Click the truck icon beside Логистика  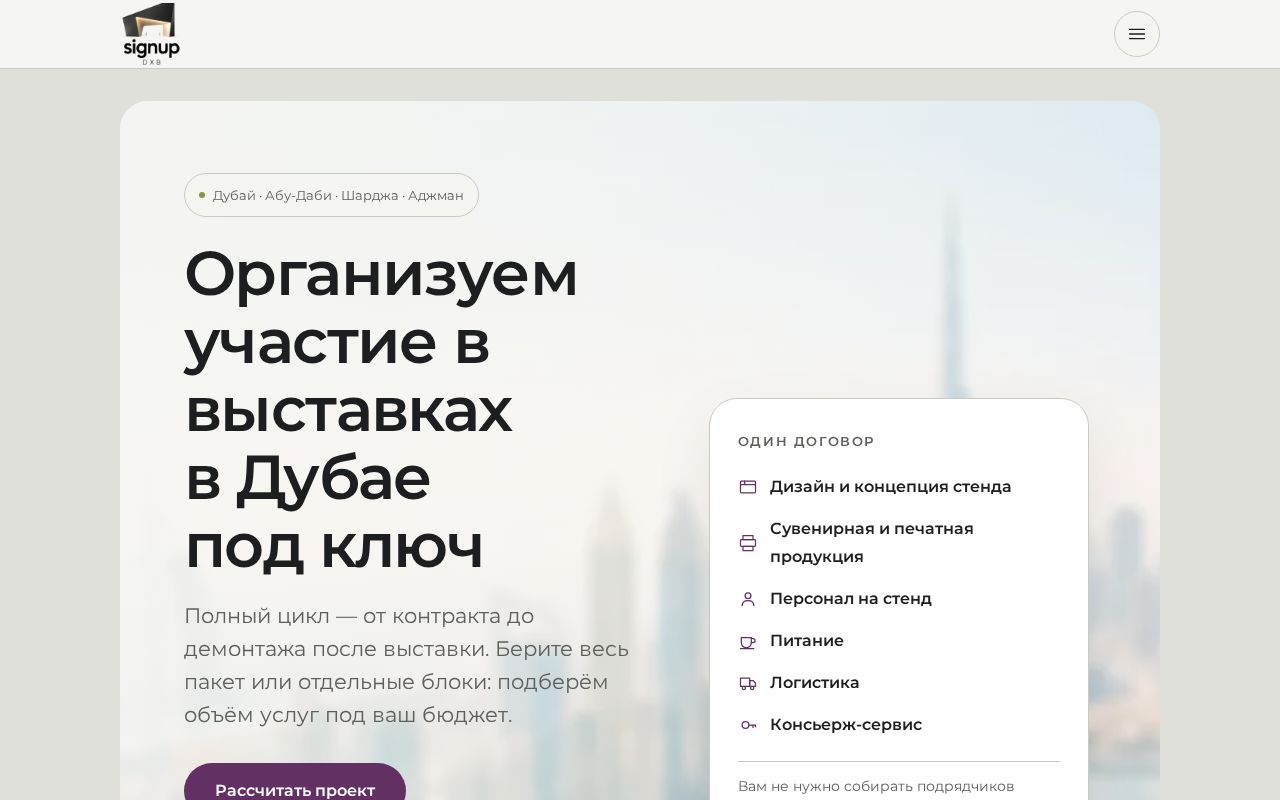[748, 683]
